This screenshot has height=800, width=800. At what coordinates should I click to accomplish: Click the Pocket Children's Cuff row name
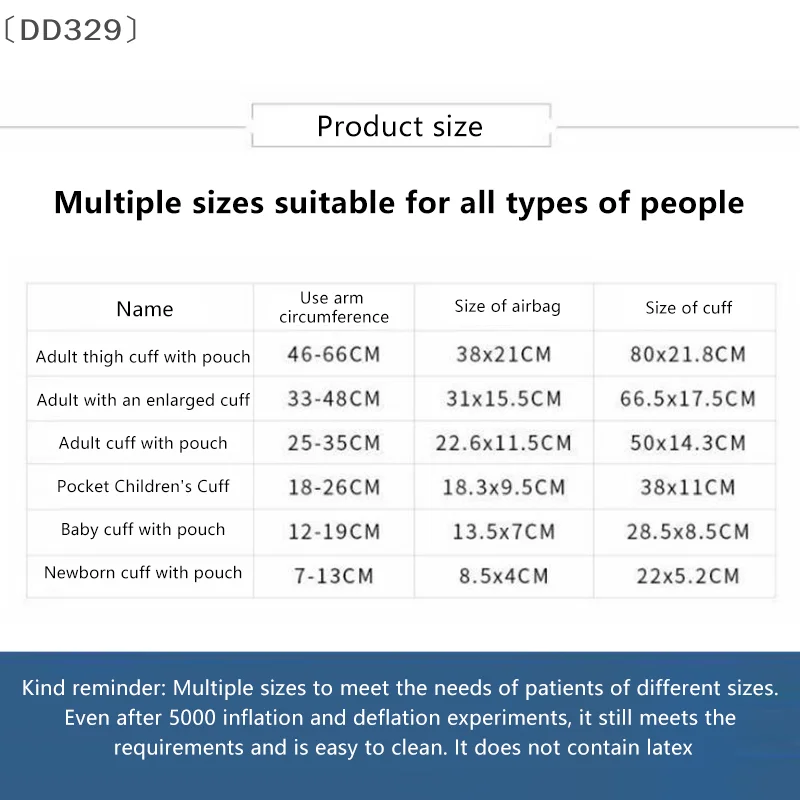pos(143,487)
